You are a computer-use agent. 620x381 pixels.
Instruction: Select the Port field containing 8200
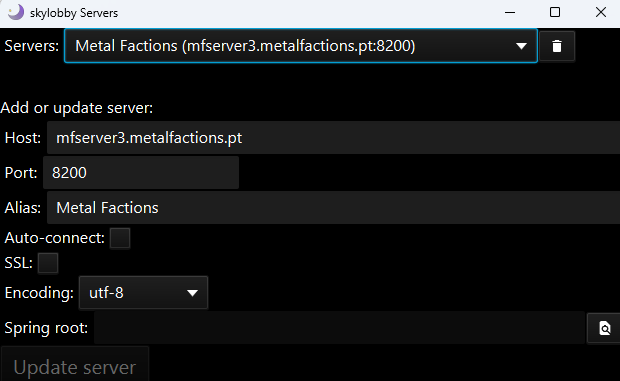click(141, 173)
